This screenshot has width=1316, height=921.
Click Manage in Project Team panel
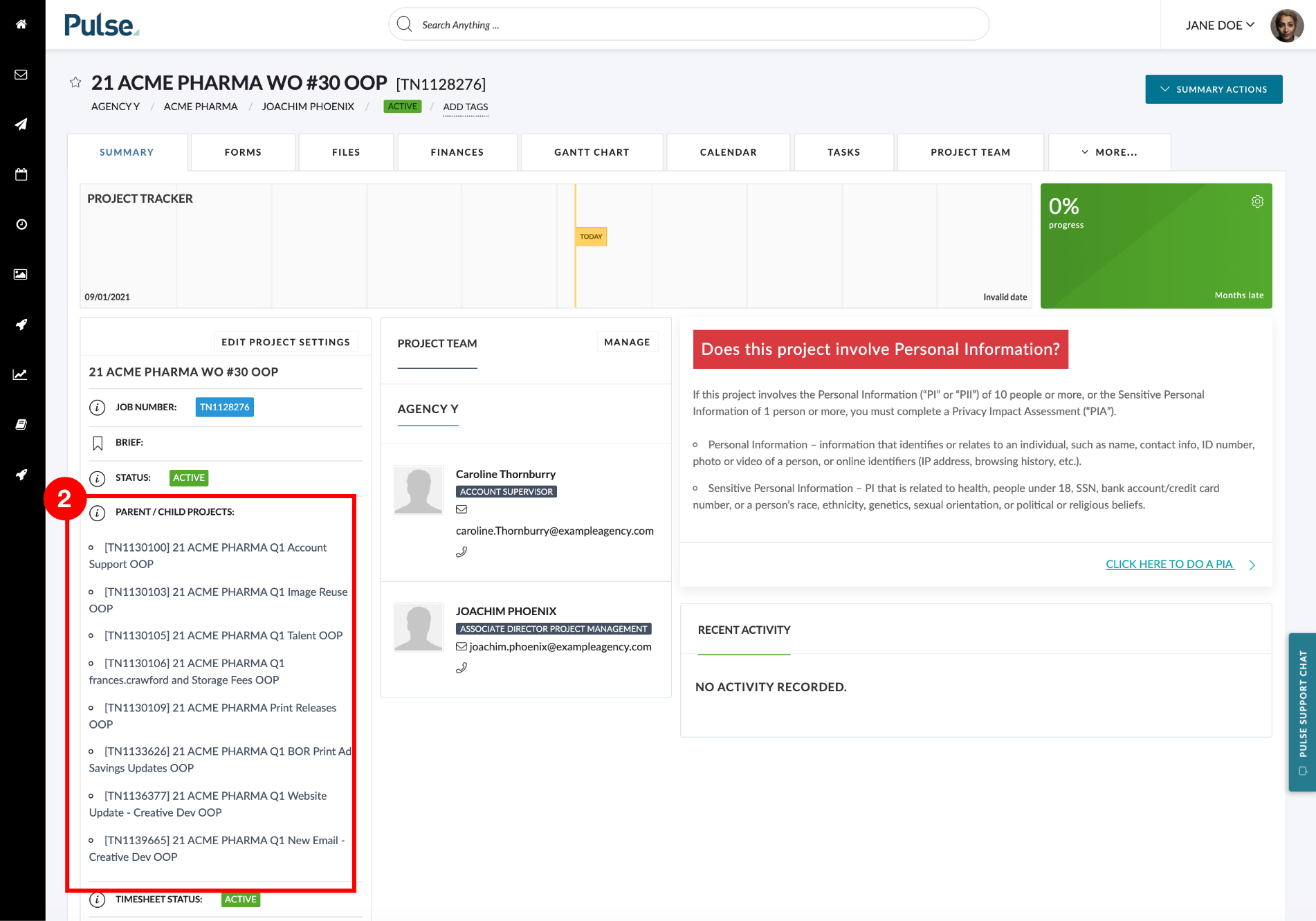[627, 342]
